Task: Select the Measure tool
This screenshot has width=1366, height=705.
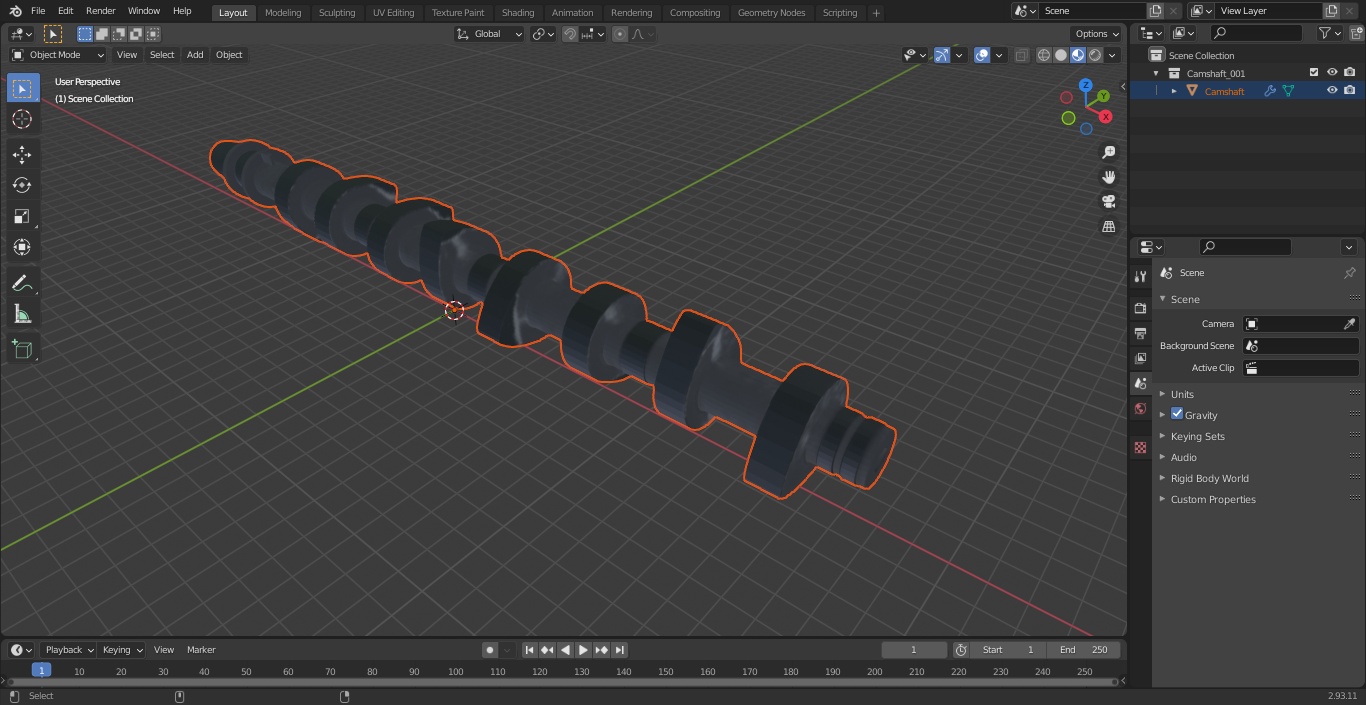Action: coord(22,315)
